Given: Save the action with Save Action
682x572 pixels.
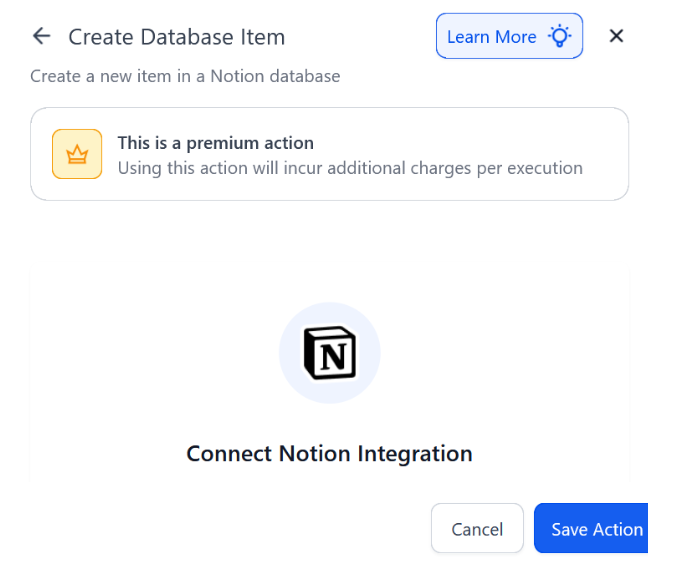Looking at the screenshot, I should pyautogui.click(x=596, y=529).
